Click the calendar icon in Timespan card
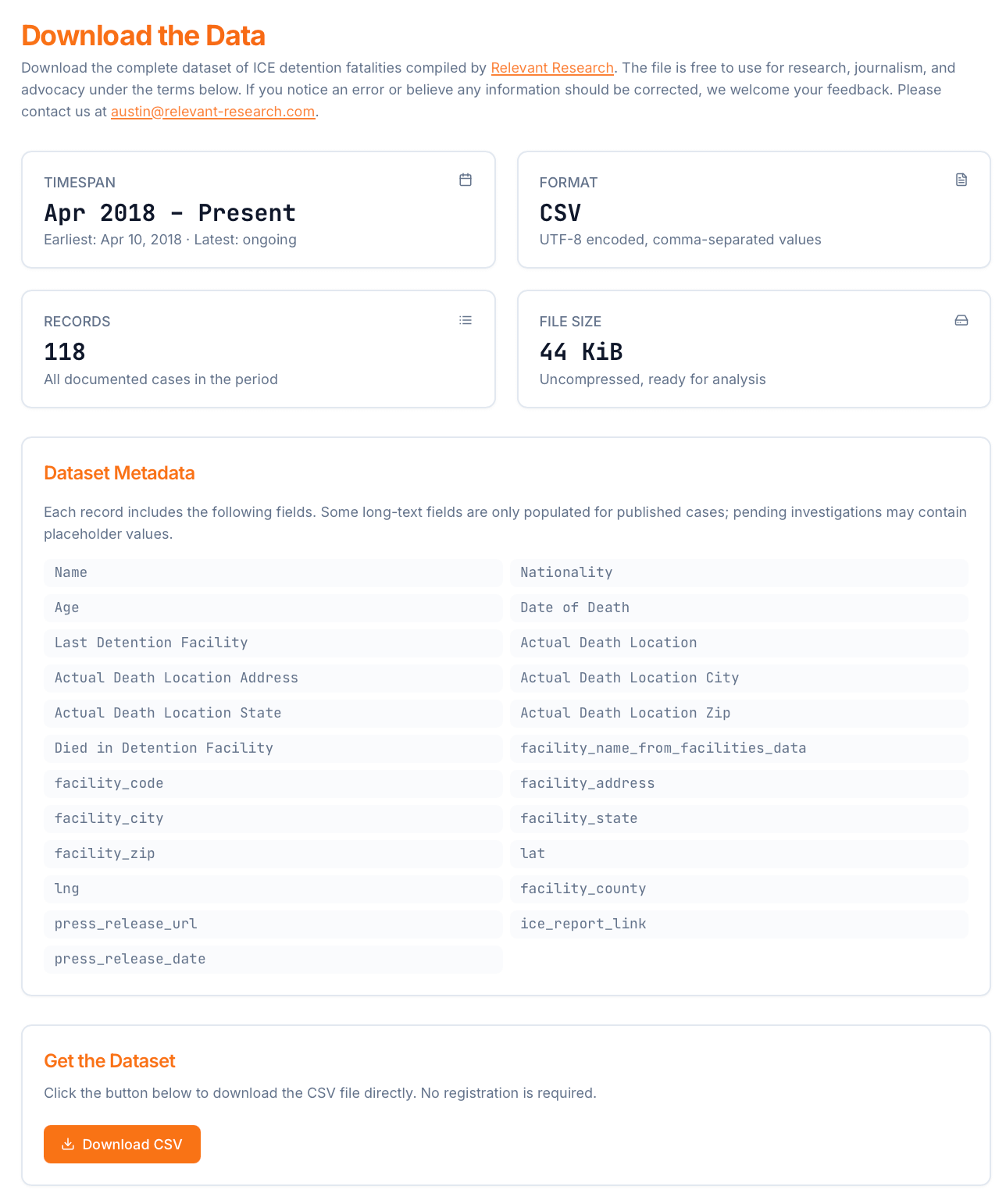The width and height of the screenshot is (1006, 1204). point(466,180)
